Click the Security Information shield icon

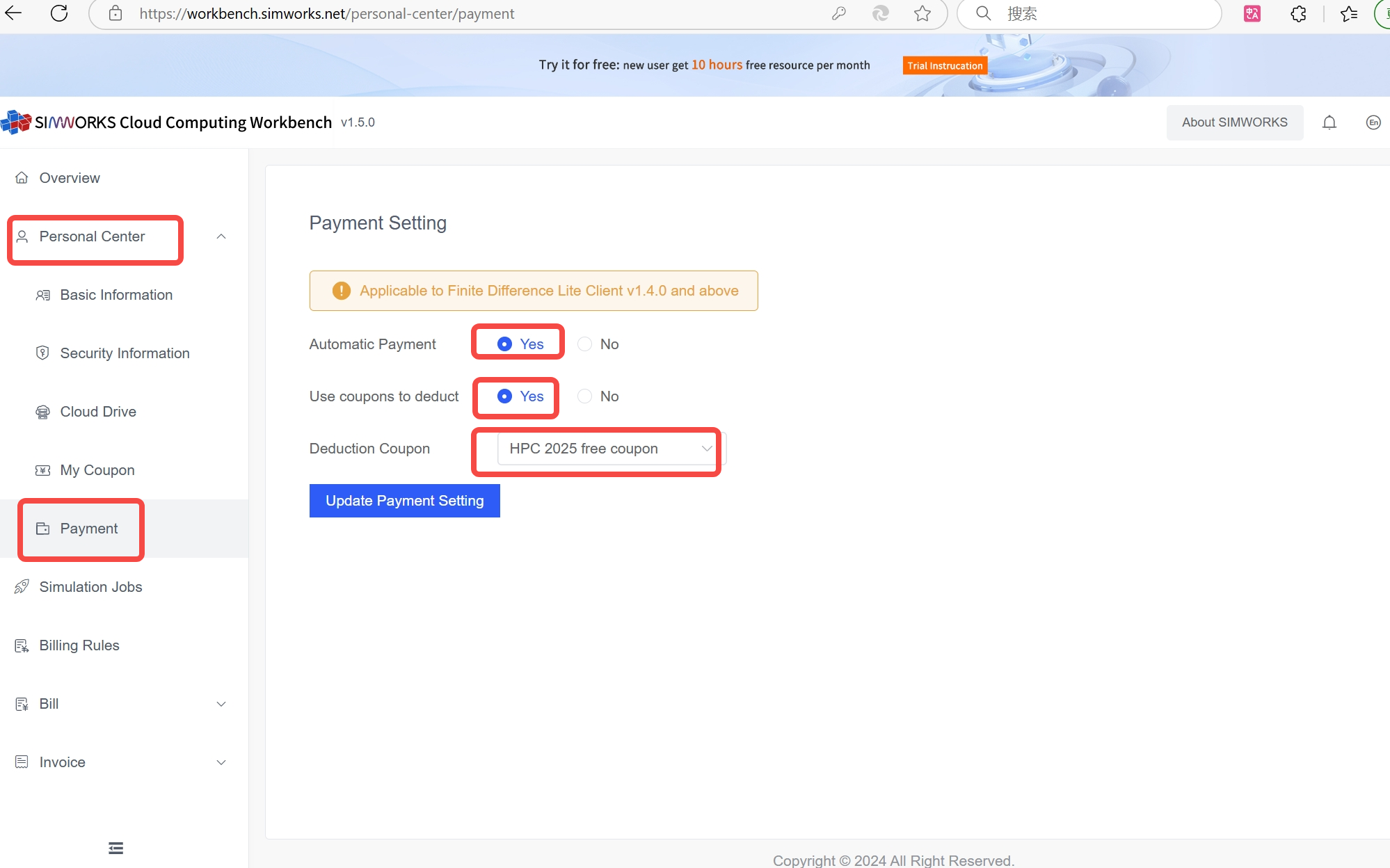click(x=42, y=353)
